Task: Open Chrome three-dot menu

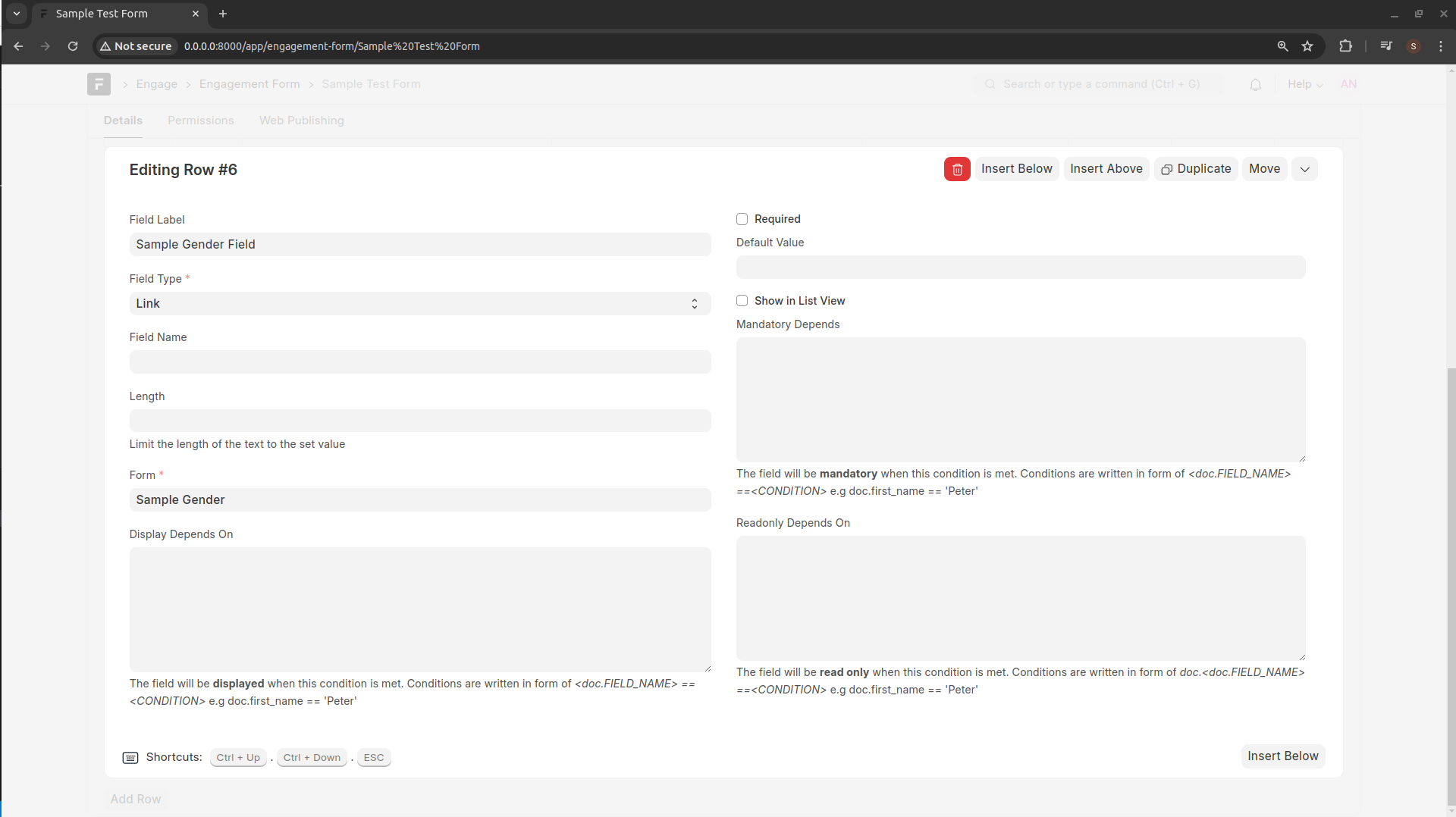Action: coord(1441,46)
